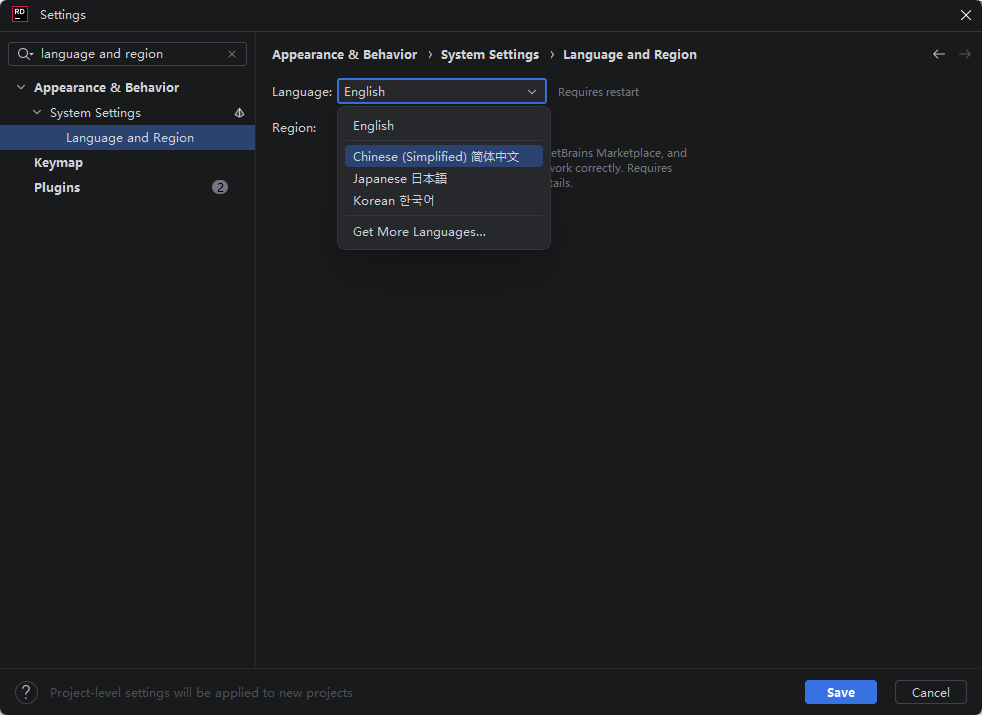Click the Requires restart hint text
The width and height of the screenshot is (982, 715).
pos(598,92)
